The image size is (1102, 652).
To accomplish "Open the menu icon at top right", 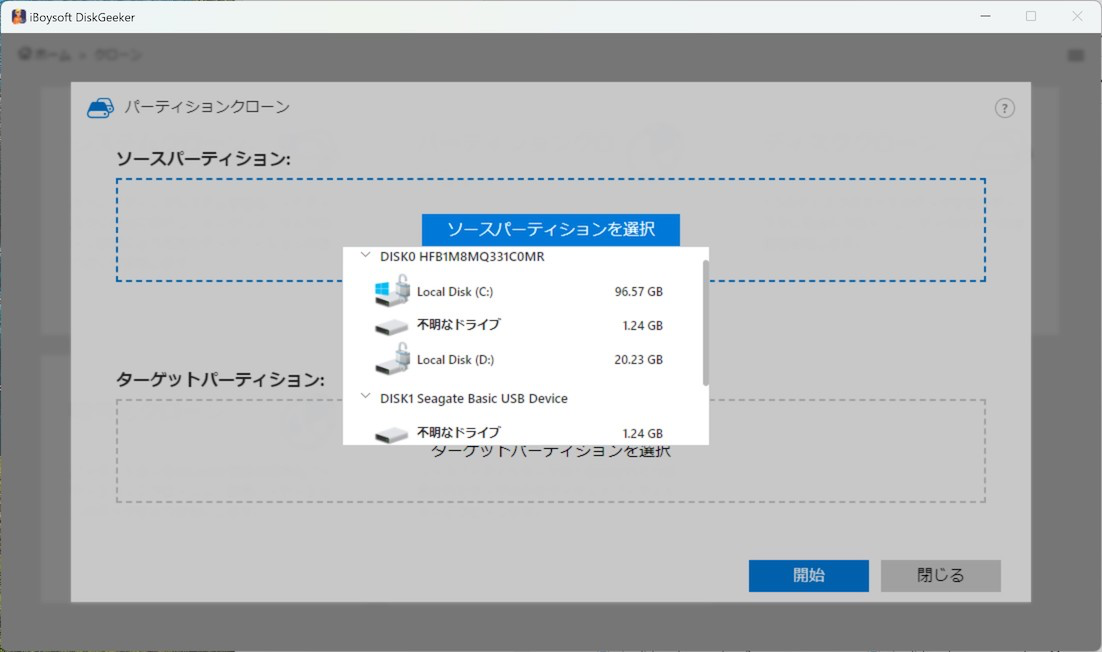I will pos(1075,55).
